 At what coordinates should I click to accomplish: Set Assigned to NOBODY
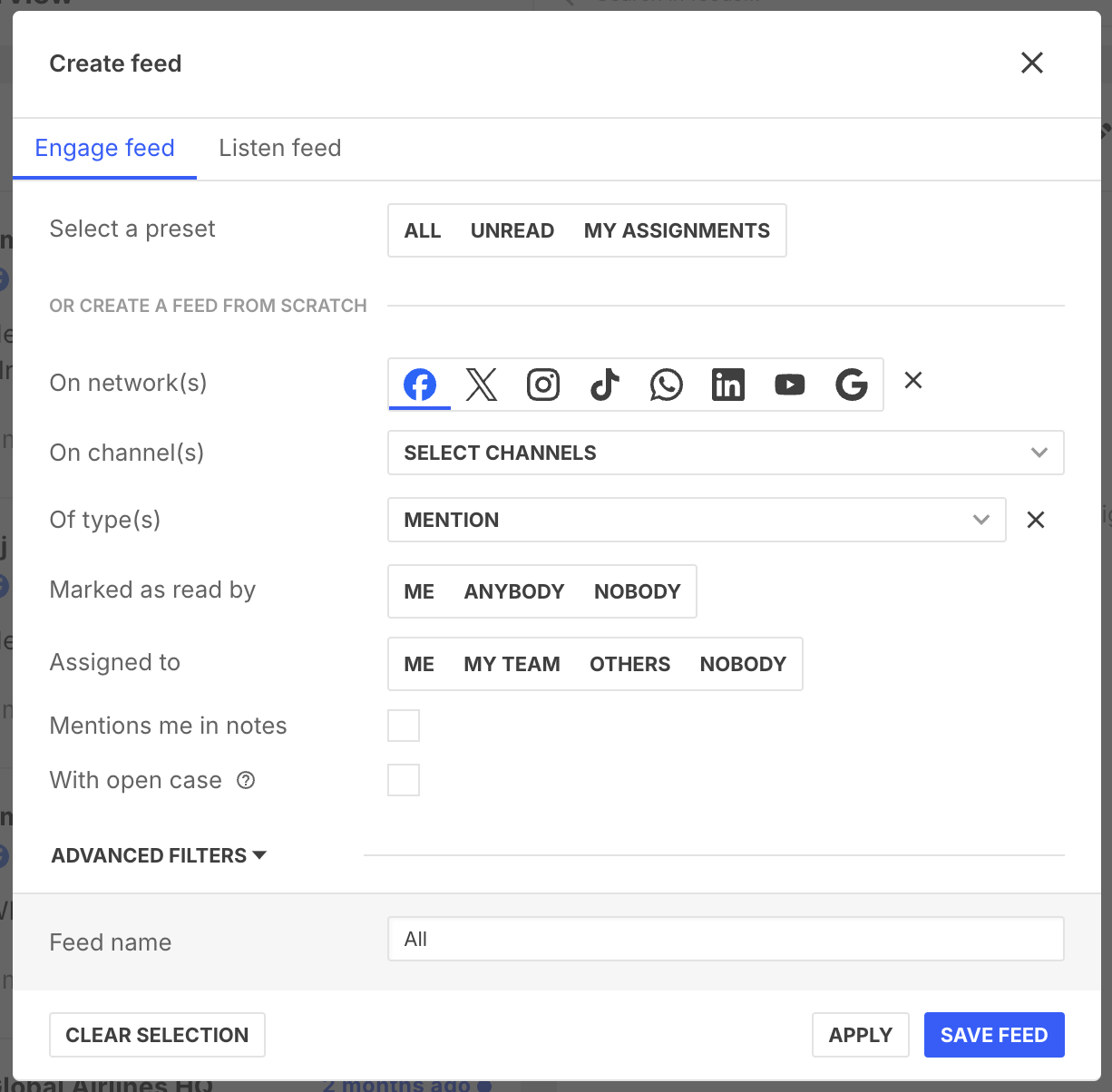point(743,664)
